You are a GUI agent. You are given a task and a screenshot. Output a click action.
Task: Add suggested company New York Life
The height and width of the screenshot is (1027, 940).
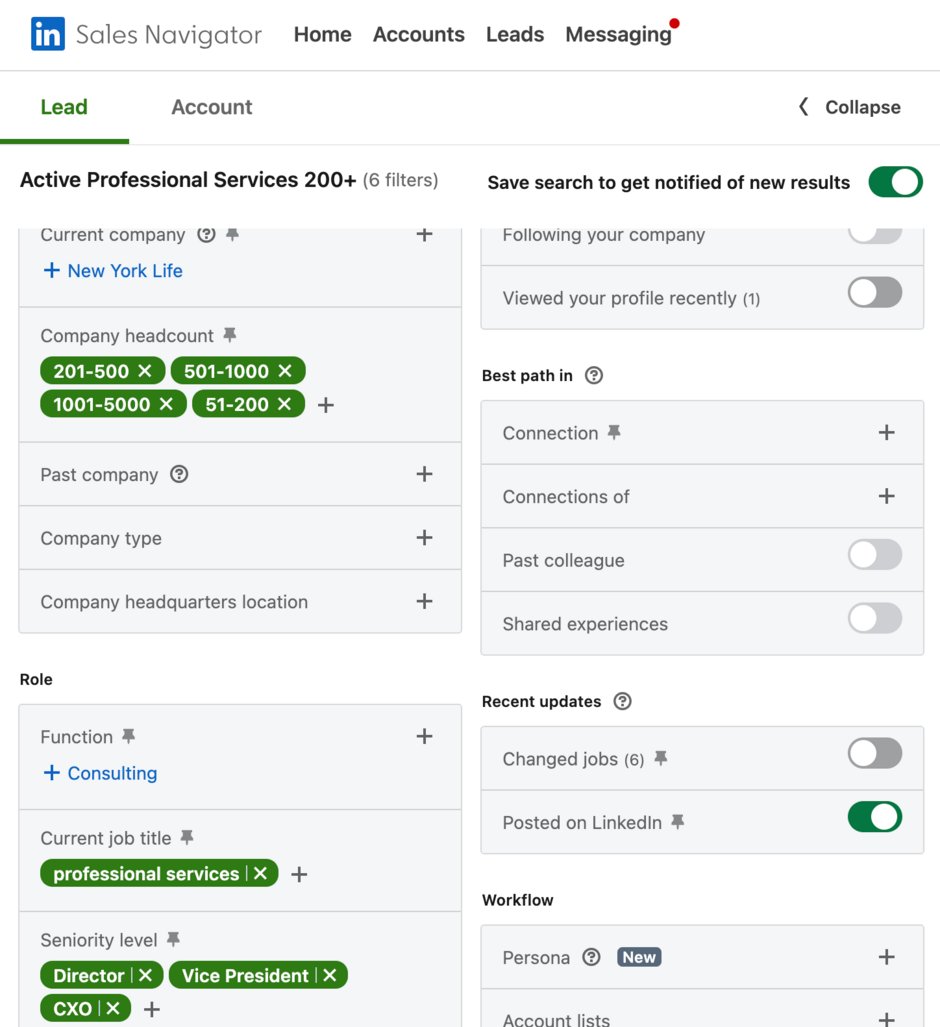tap(113, 271)
